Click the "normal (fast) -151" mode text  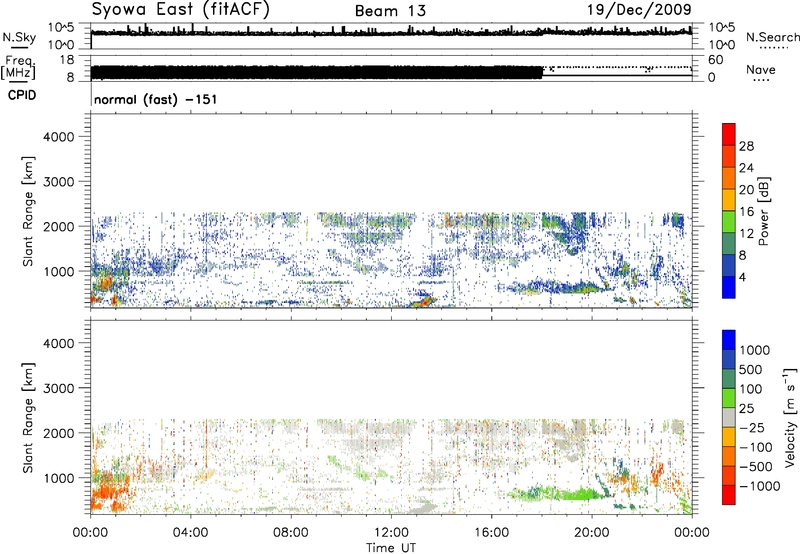click(156, 99)
